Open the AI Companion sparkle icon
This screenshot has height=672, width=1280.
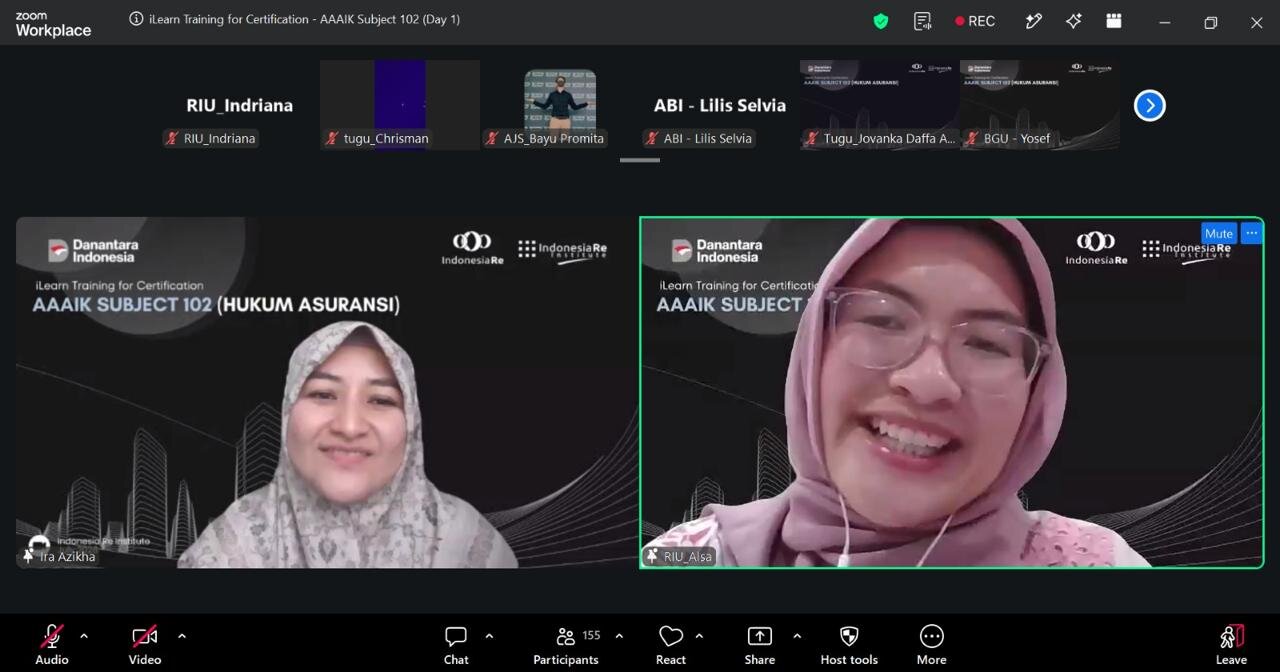1074,21
